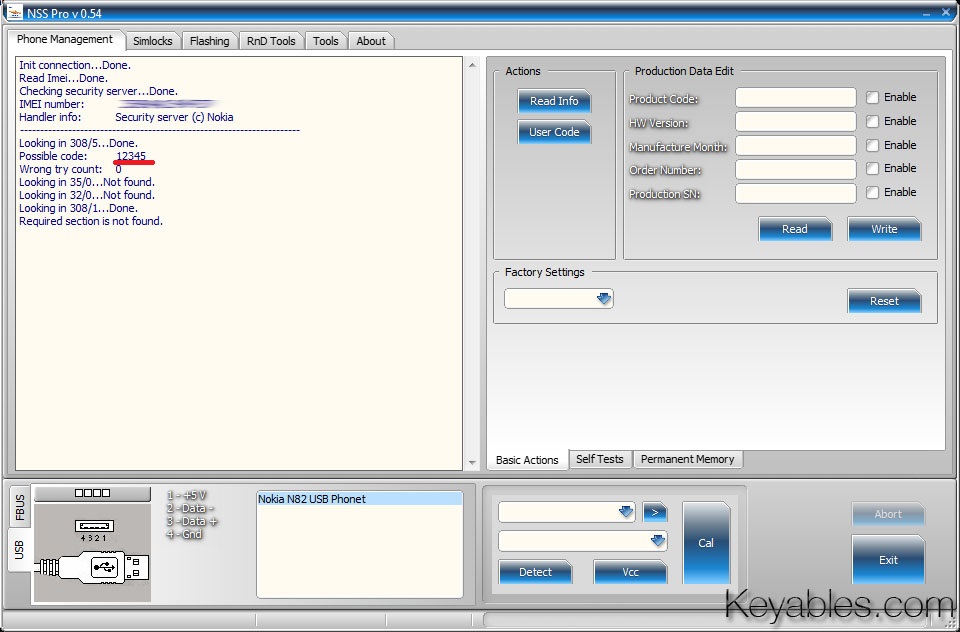
Task: Enable the Product Code checkbox
Action: point(872,97)
